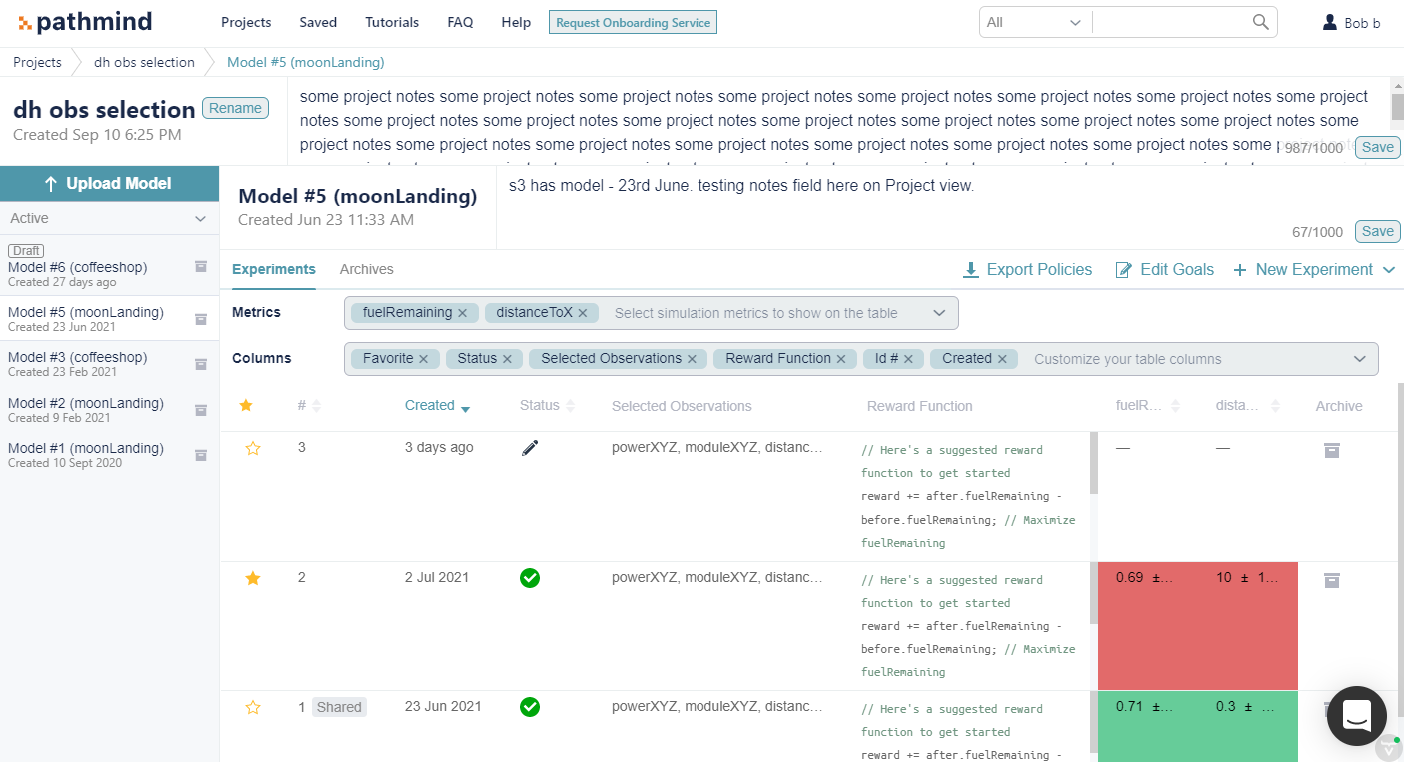
Task: Remove the Reward Function column chip
Action: (x=841, y=359)
